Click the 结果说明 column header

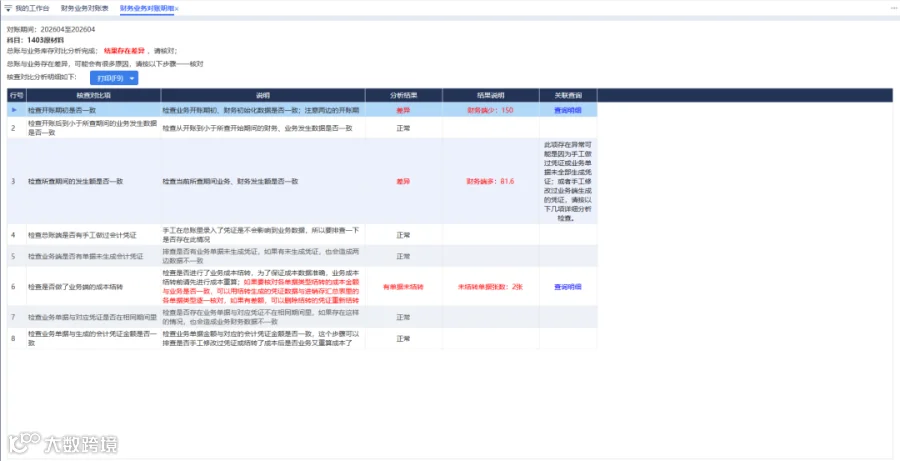491,95
